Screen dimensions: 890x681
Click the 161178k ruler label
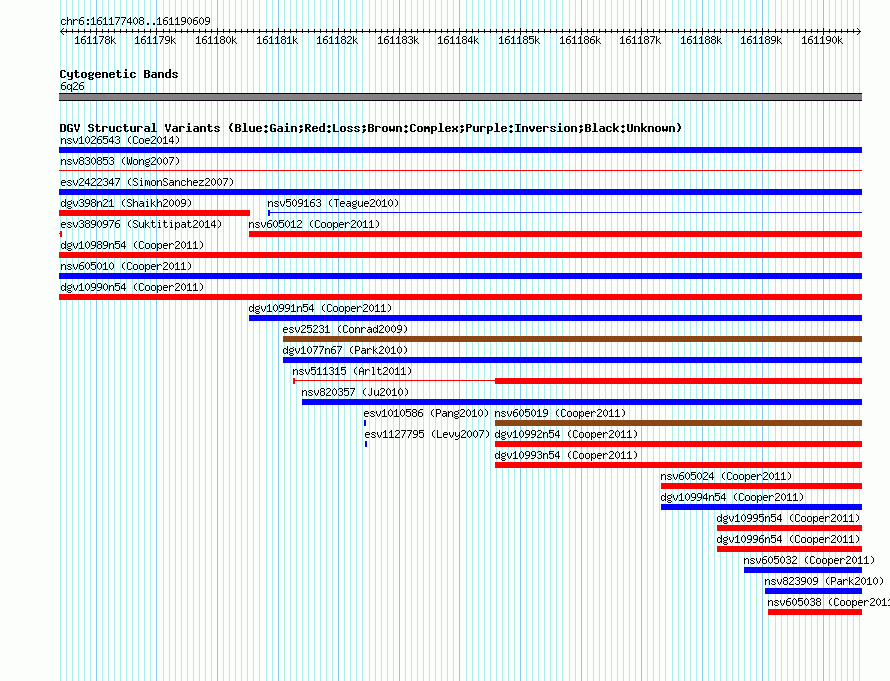(x=95, y=40)
